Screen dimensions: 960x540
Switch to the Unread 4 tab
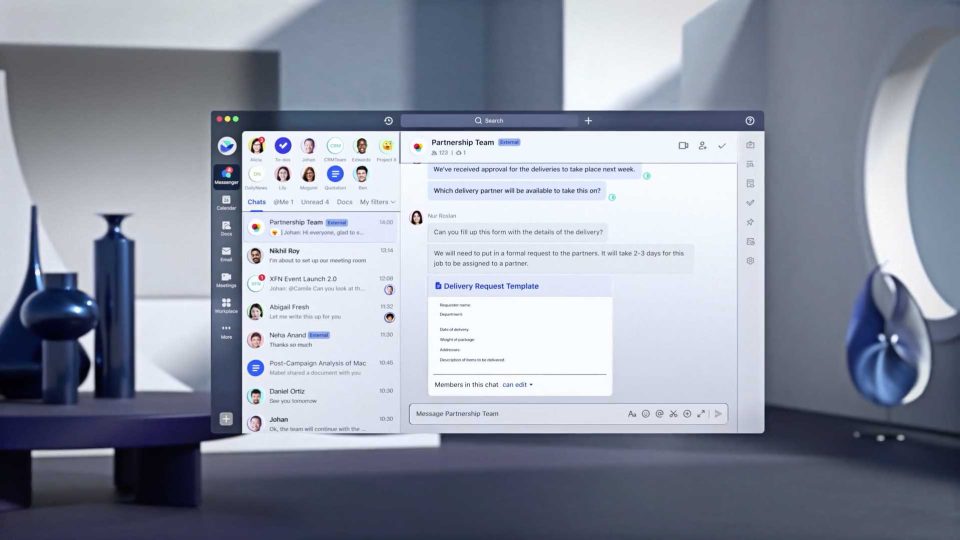pos(315,202)
